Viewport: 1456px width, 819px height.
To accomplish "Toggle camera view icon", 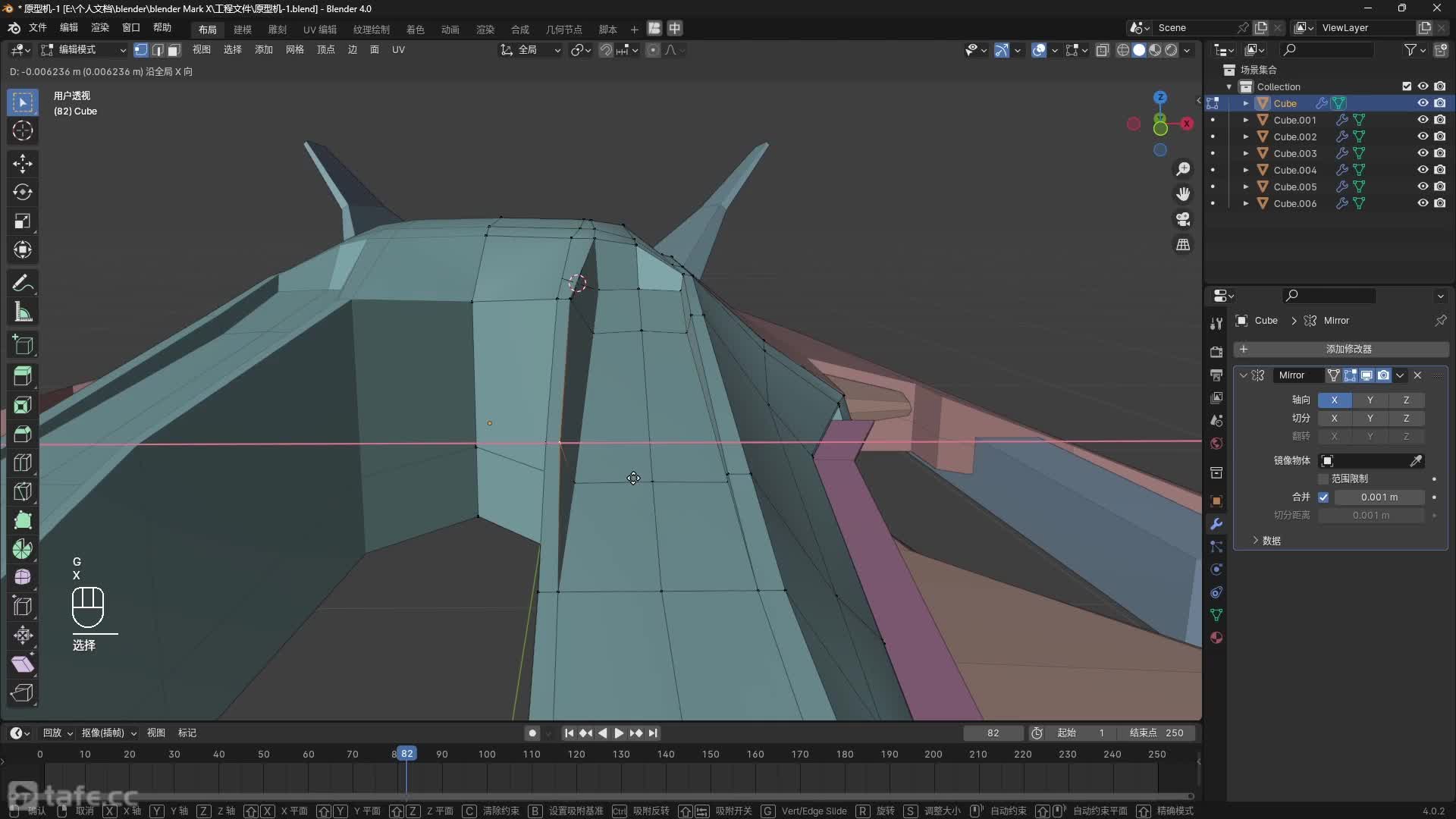I will pos(1183,219).
